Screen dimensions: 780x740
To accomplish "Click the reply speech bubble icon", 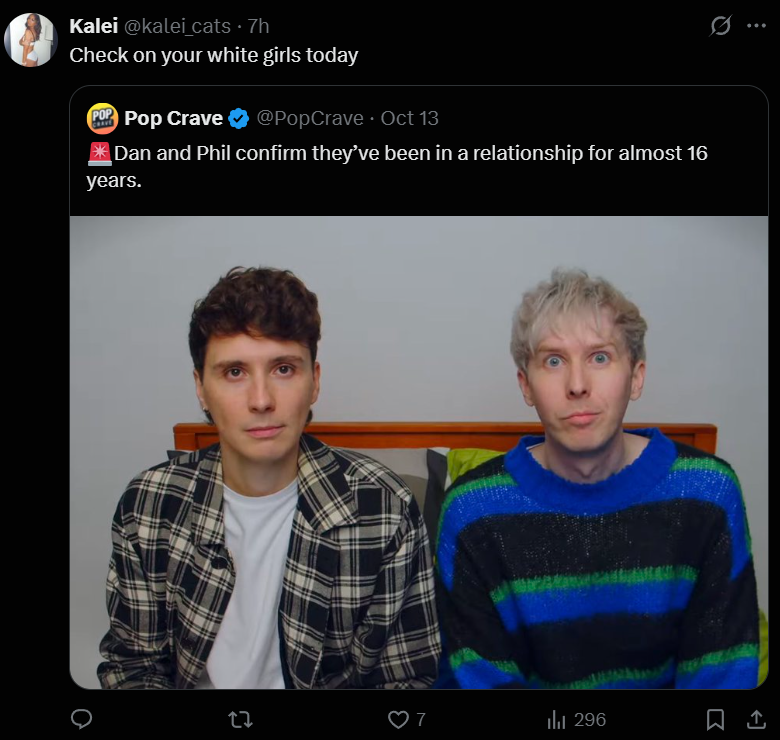I will click(82, 719).
